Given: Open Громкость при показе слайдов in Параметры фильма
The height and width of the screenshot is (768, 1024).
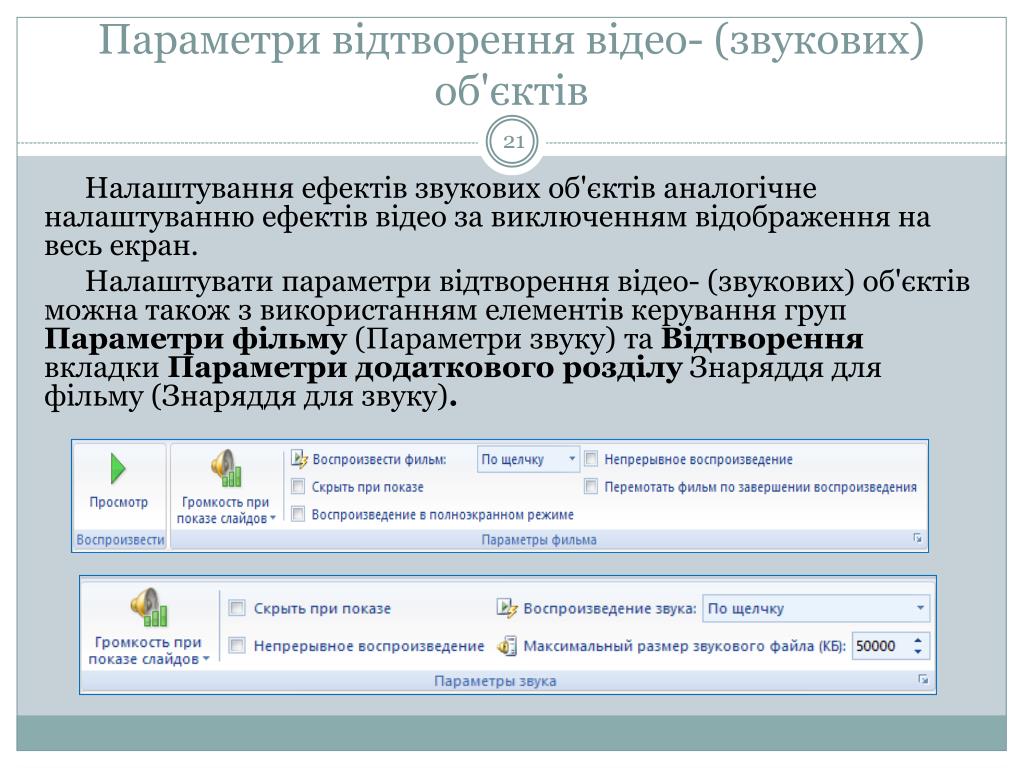Looking at the screenshot, I should click(x=225, y=487).
